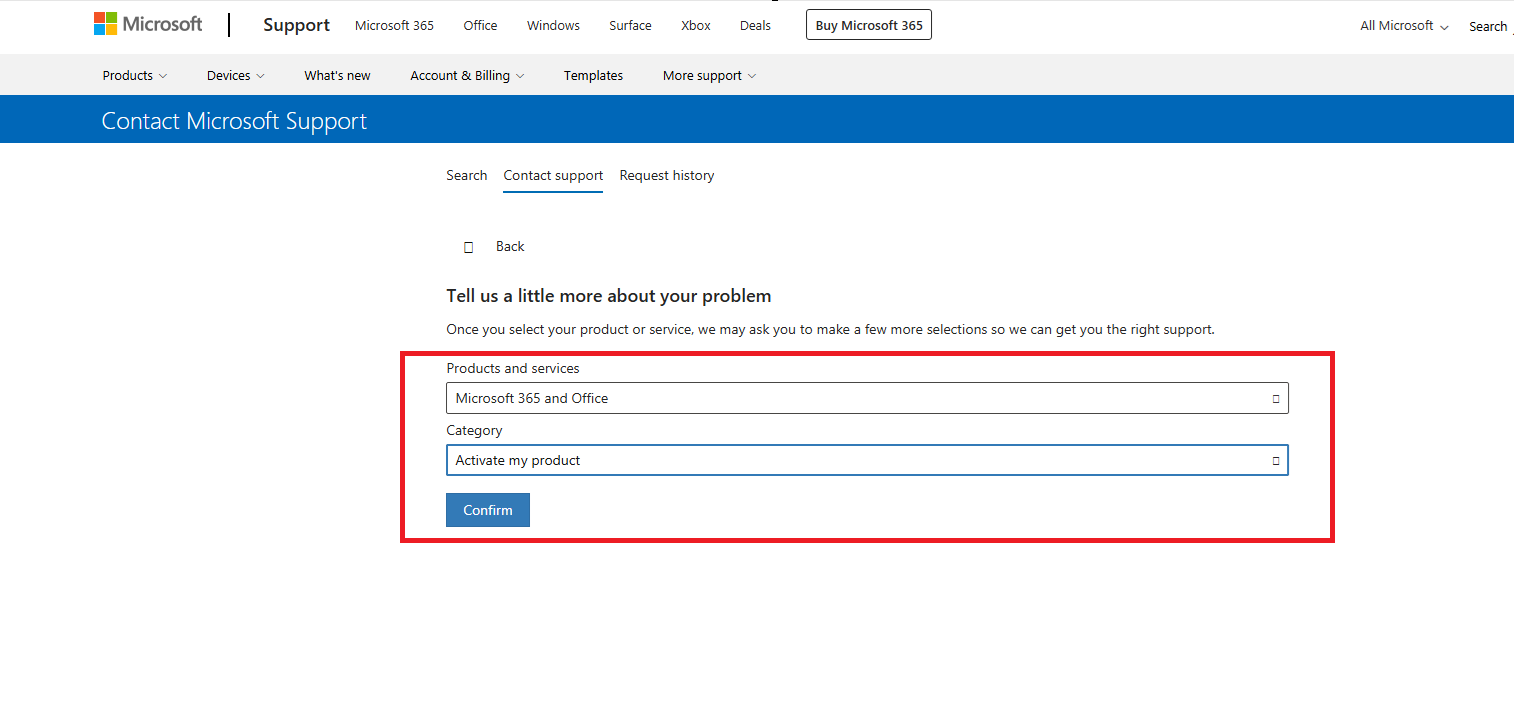
Task: Open the Category dropdown
Action: tap(867, 460)
